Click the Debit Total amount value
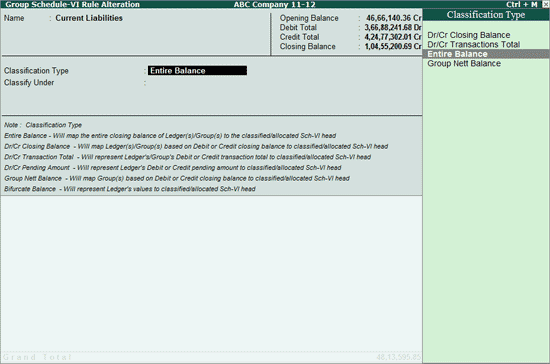The height and width of the screenshot is (364, 550). pos(393,27)
